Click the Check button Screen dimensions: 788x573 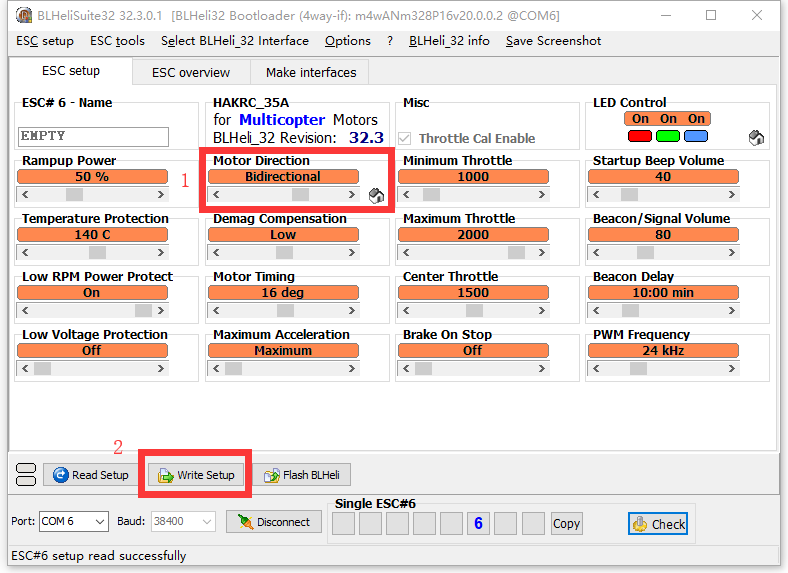pyautogui.click(x=658, y=524)
